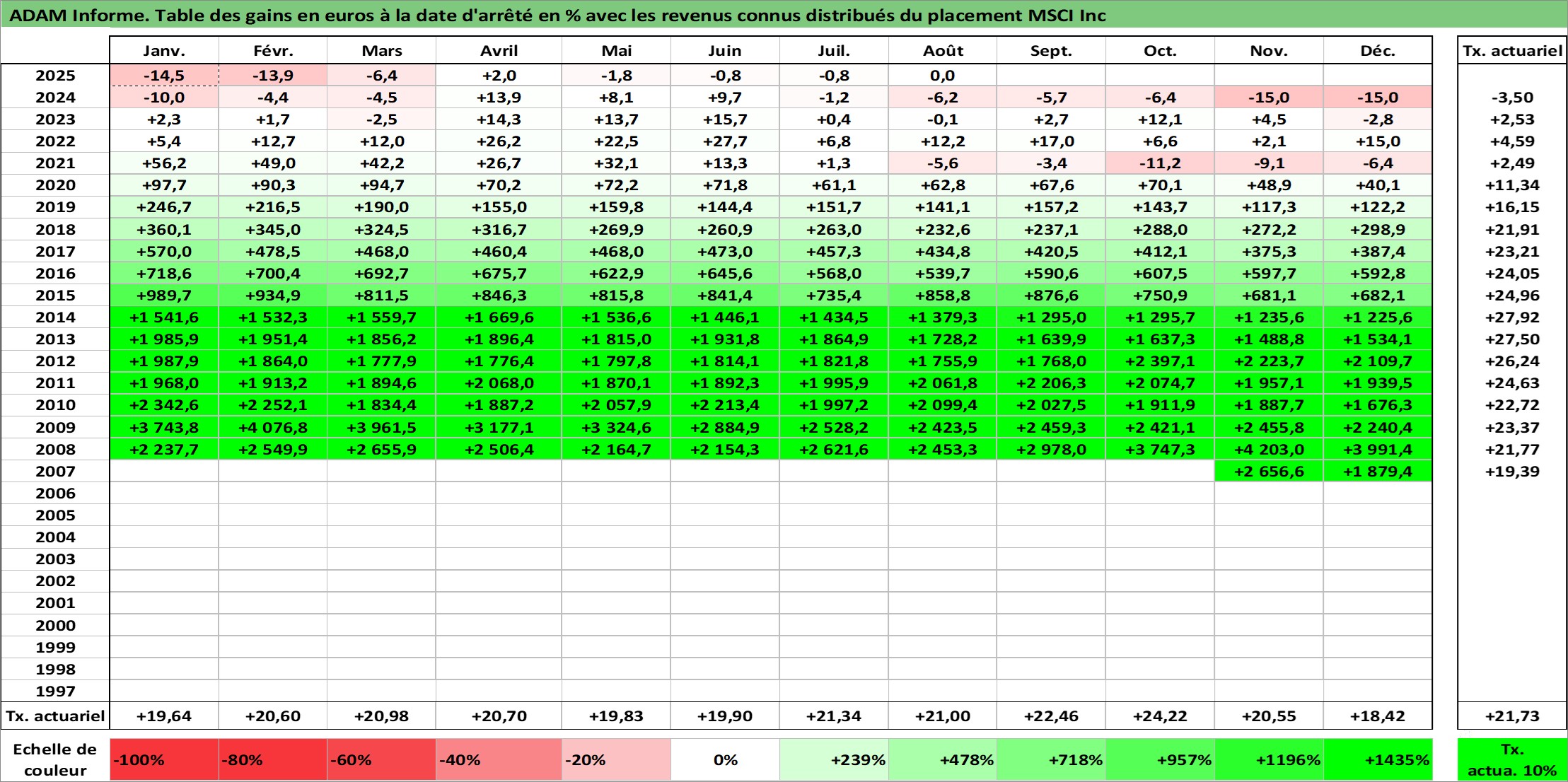Screen dimensions: 1568x782
Task: Select the +1 985,9 cell for Janv. 2013
Action: pyautogui.click(x=164, y=339)
